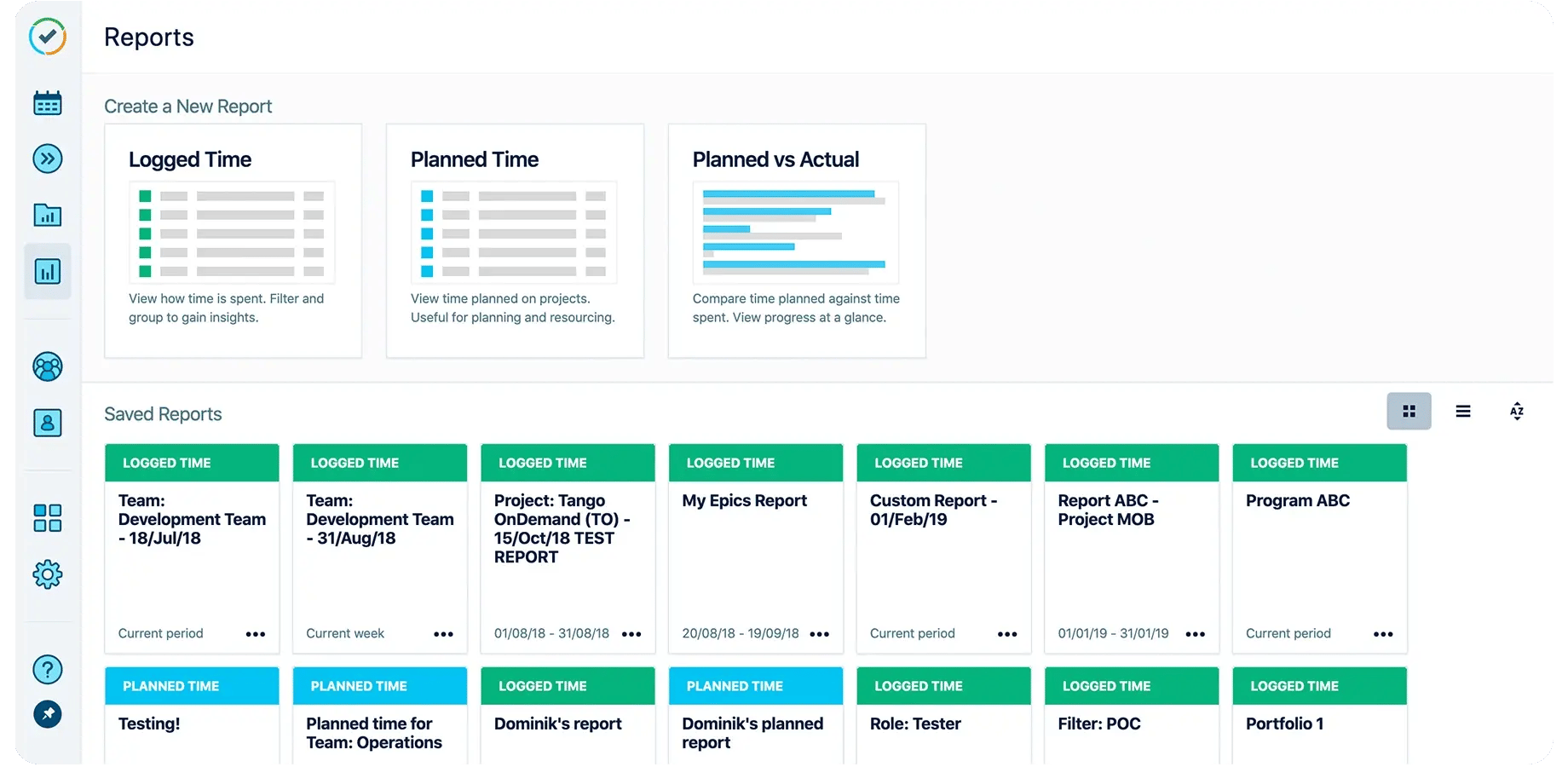
Task: Toggle A-Z sorting of Saved Reports
Action: coord(1517,411)
